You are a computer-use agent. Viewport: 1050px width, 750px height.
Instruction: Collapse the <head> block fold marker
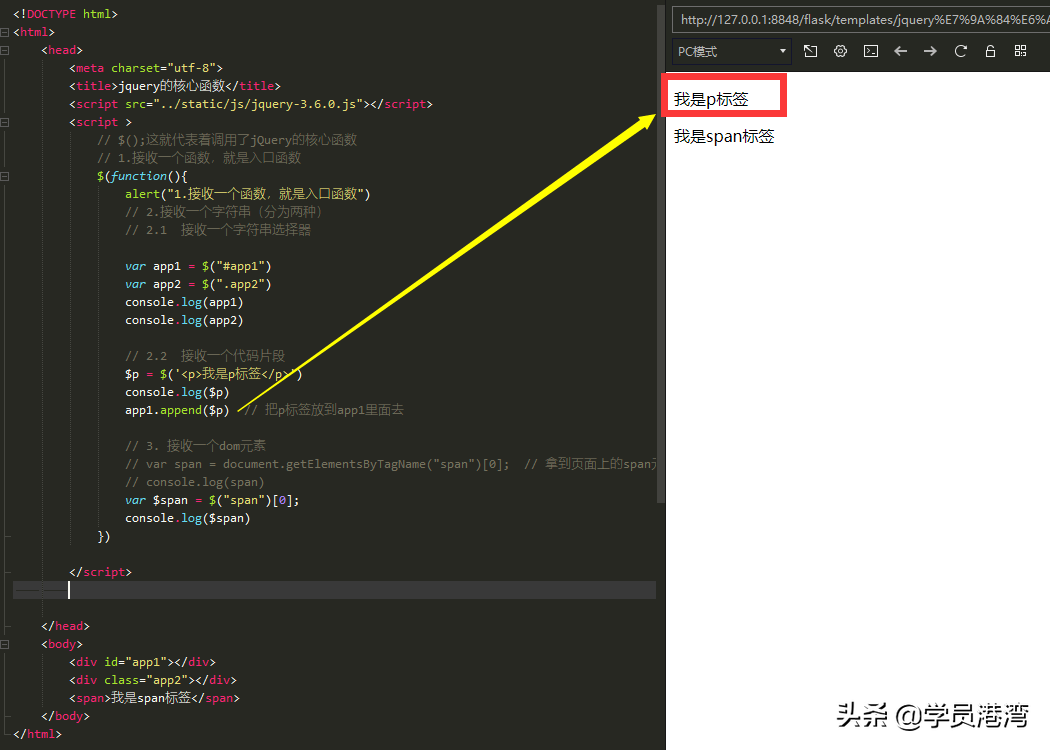(5, 50)
